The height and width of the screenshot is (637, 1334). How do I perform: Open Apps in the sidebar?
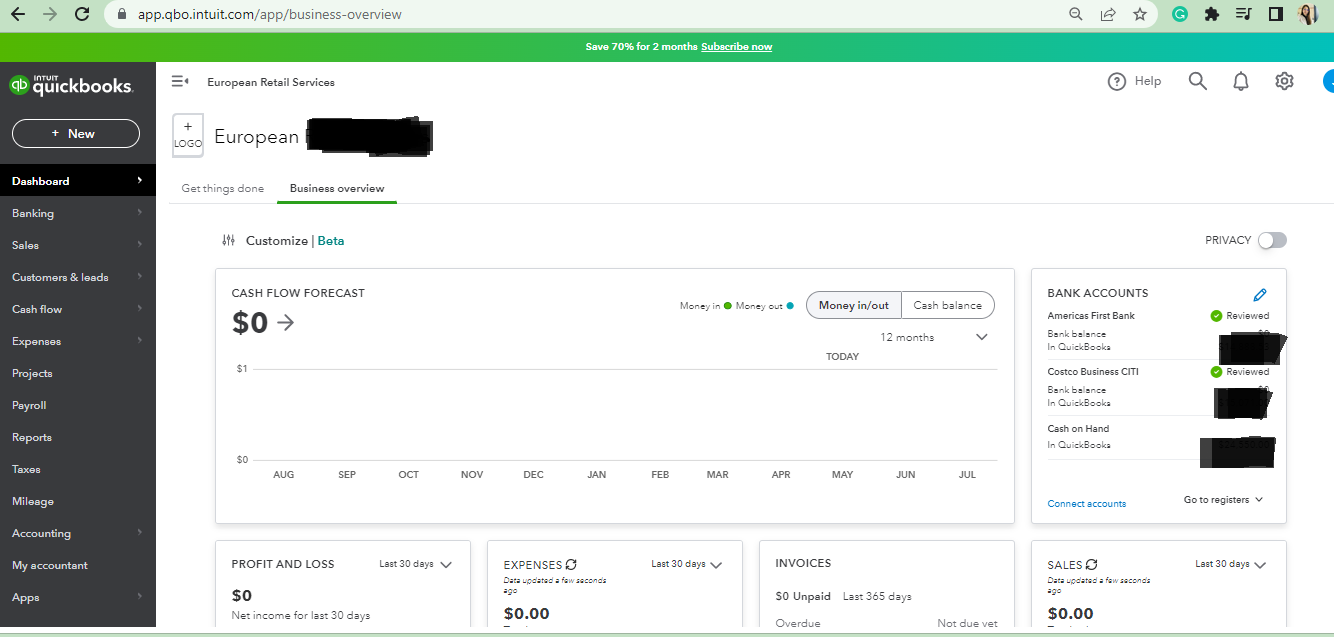78,597
